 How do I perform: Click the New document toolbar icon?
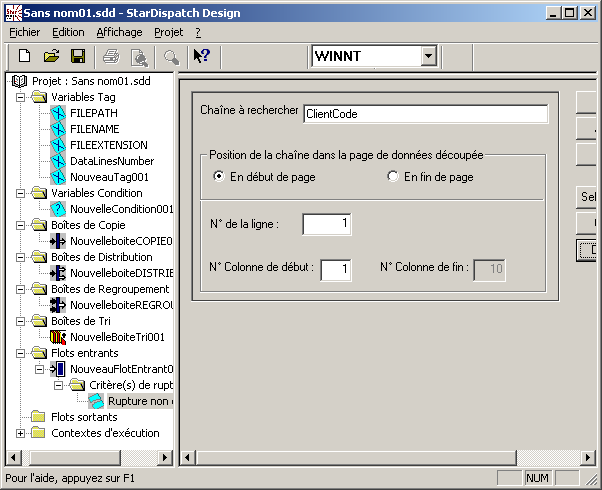(x=25, y=56)
